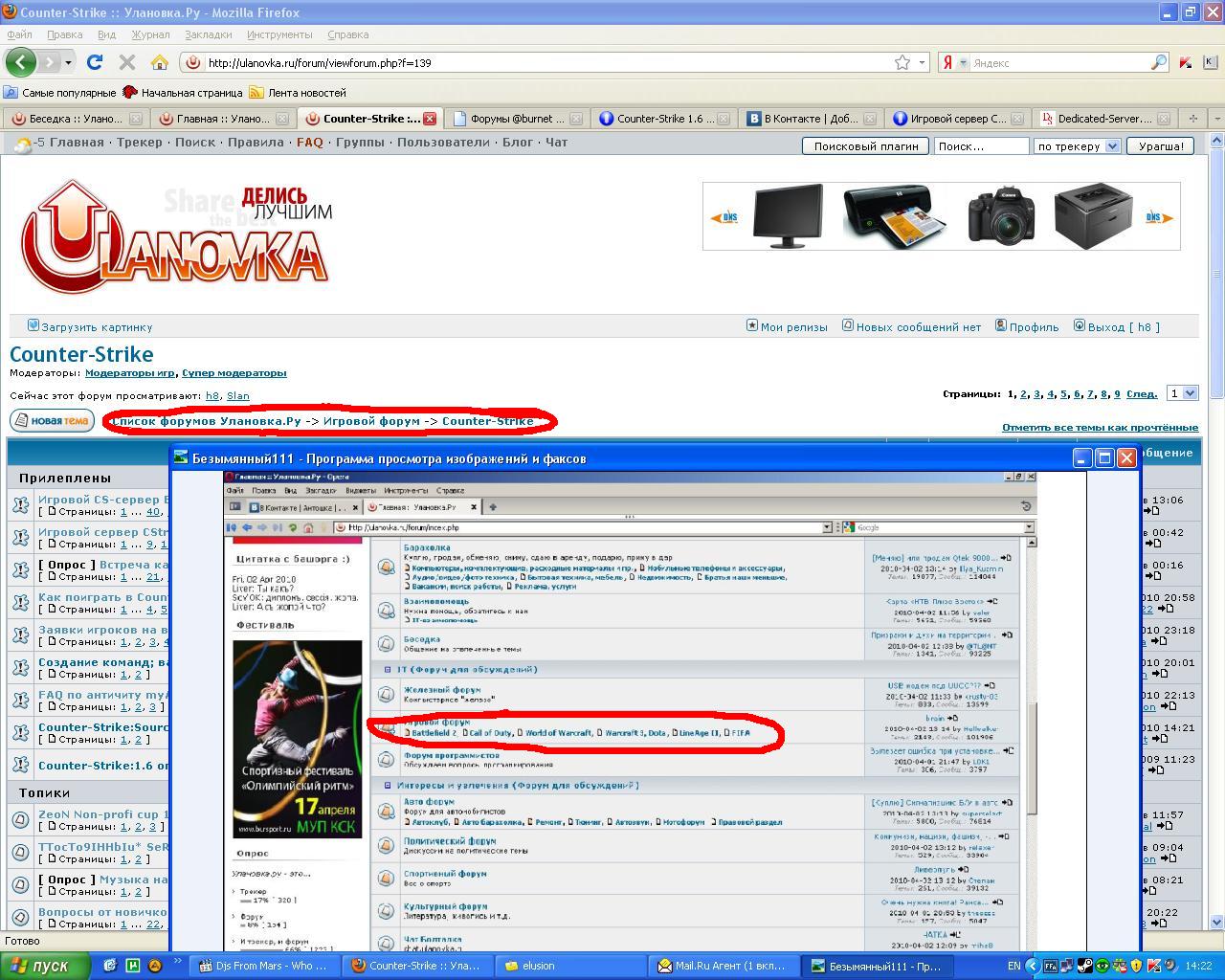Expand the quick launch overflow chevron

[177, 961]
